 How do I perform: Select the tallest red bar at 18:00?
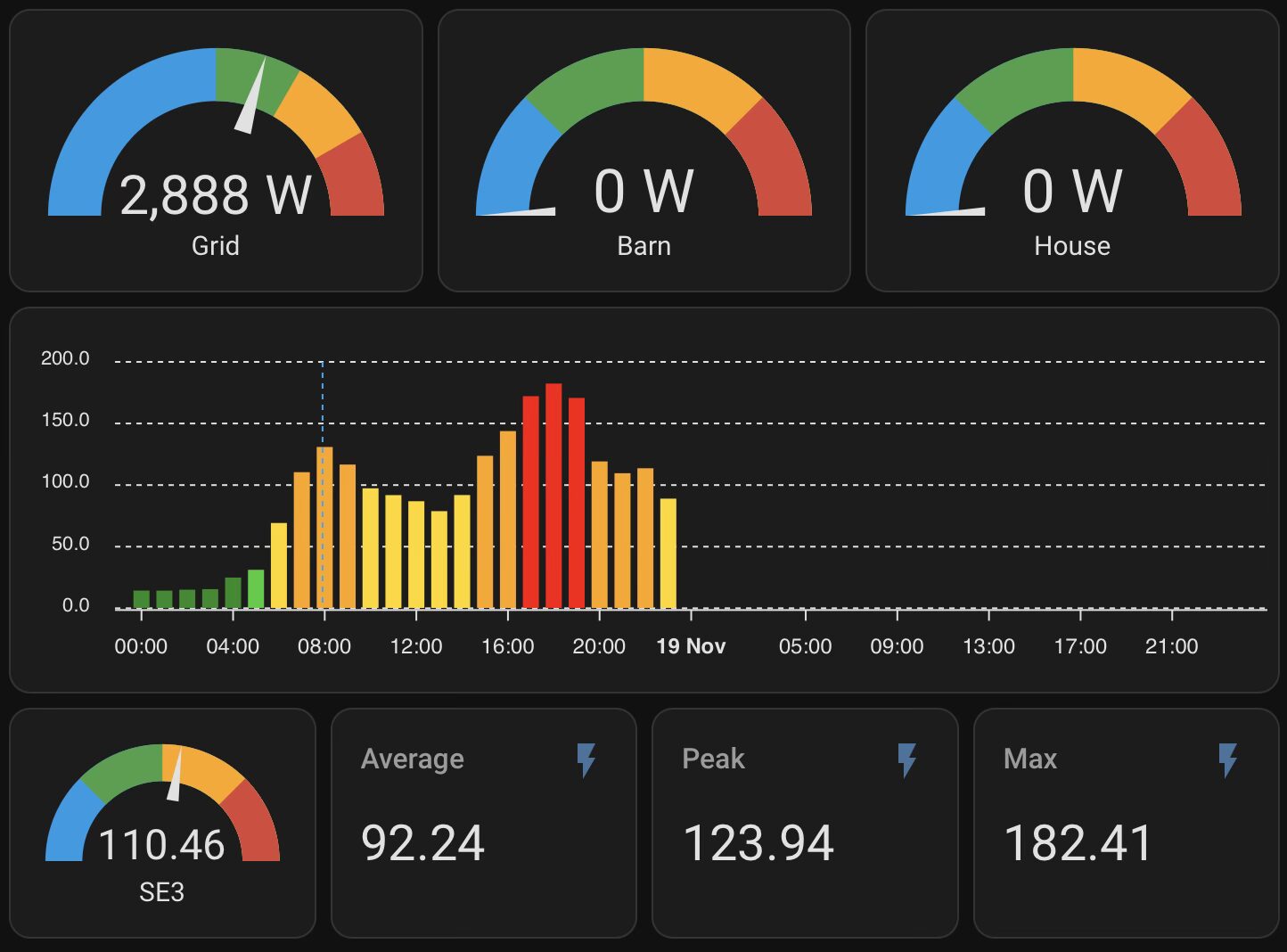coord(553,497)
